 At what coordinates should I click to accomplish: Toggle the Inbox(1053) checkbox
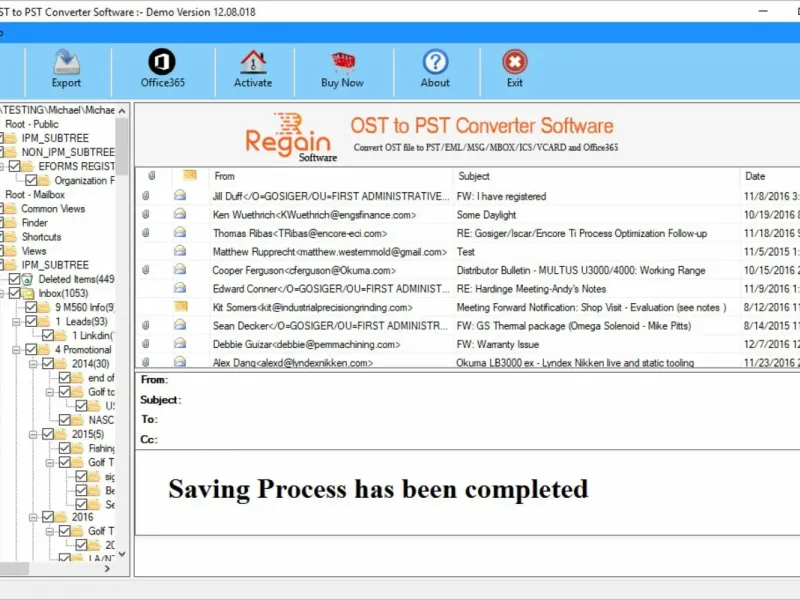point(14,293)
